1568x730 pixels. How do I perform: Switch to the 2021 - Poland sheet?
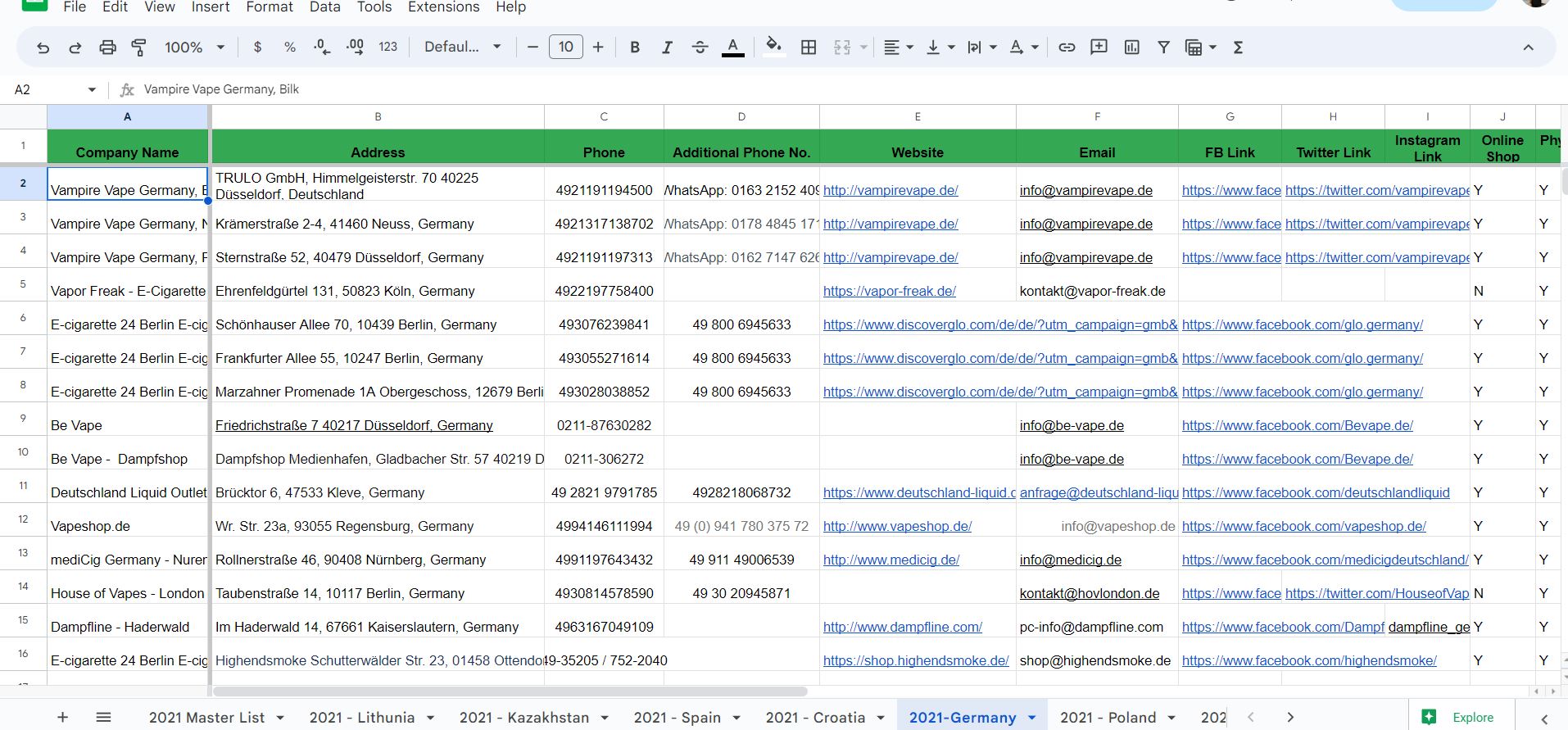click(x=1108, y=718)
